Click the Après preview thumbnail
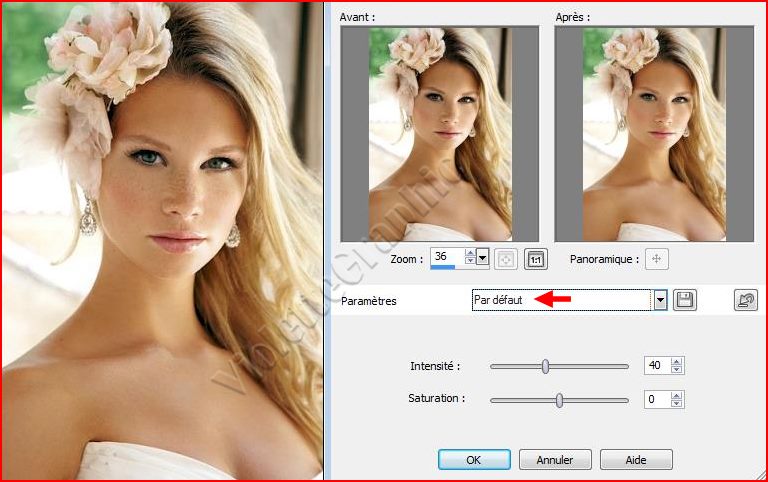 [x=653, y=134]
